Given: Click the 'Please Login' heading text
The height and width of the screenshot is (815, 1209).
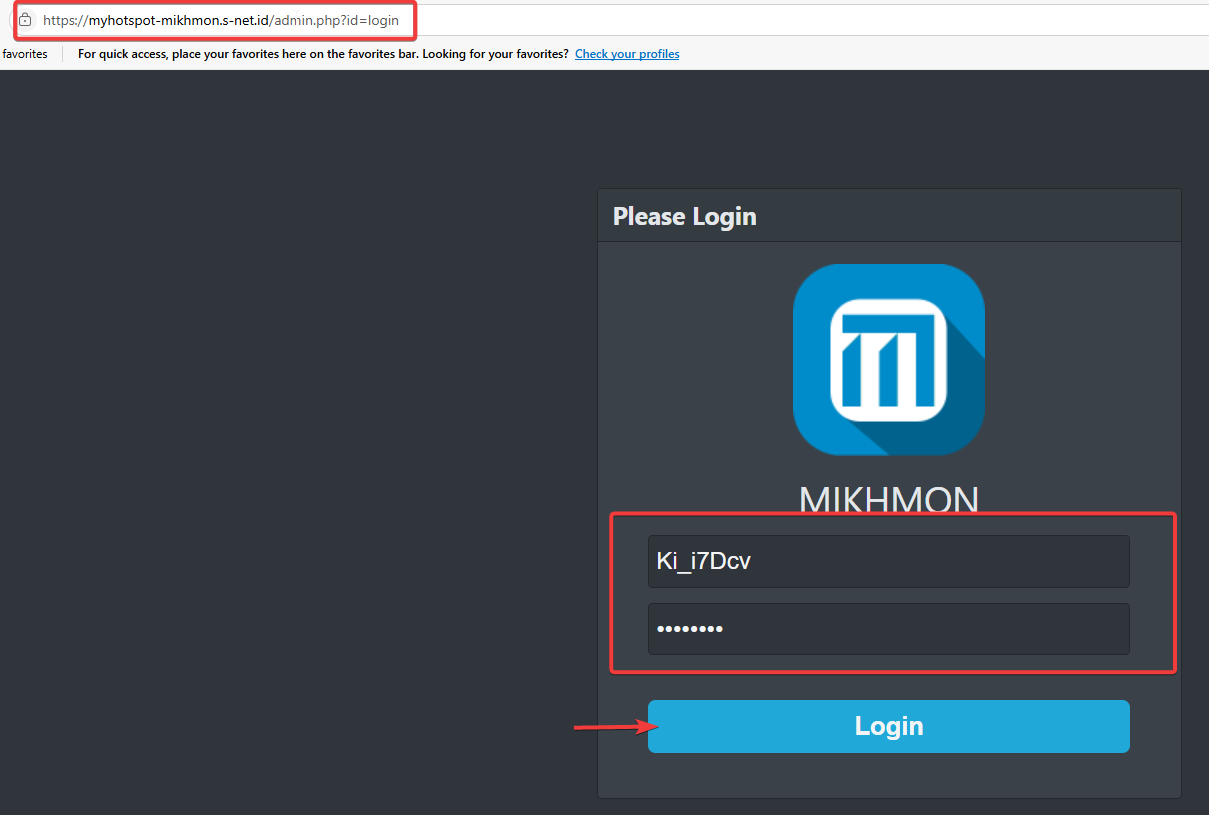Looking at the screenshot, I should coord(685,216).
